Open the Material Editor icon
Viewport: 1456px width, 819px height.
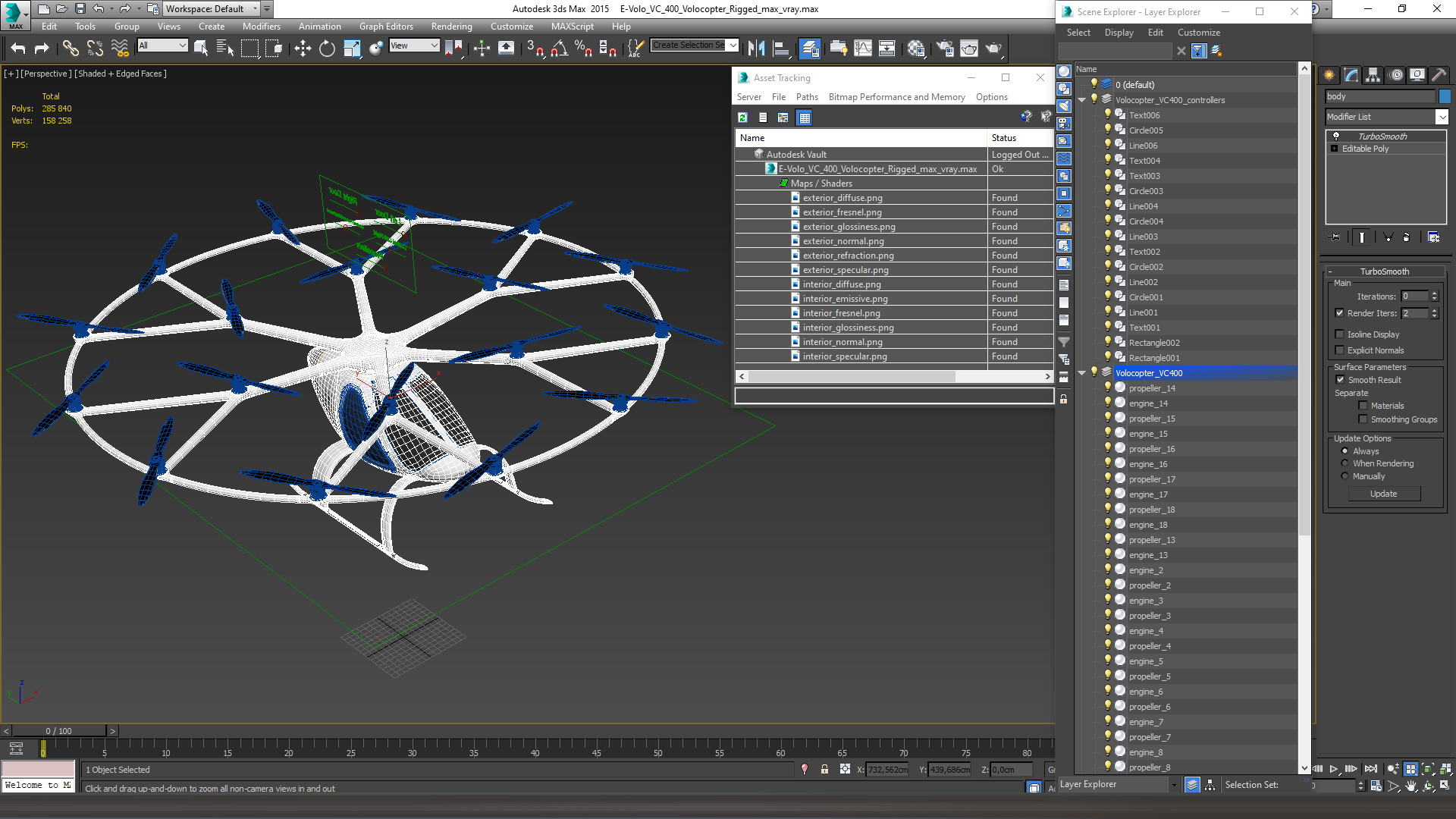point(916,49)
